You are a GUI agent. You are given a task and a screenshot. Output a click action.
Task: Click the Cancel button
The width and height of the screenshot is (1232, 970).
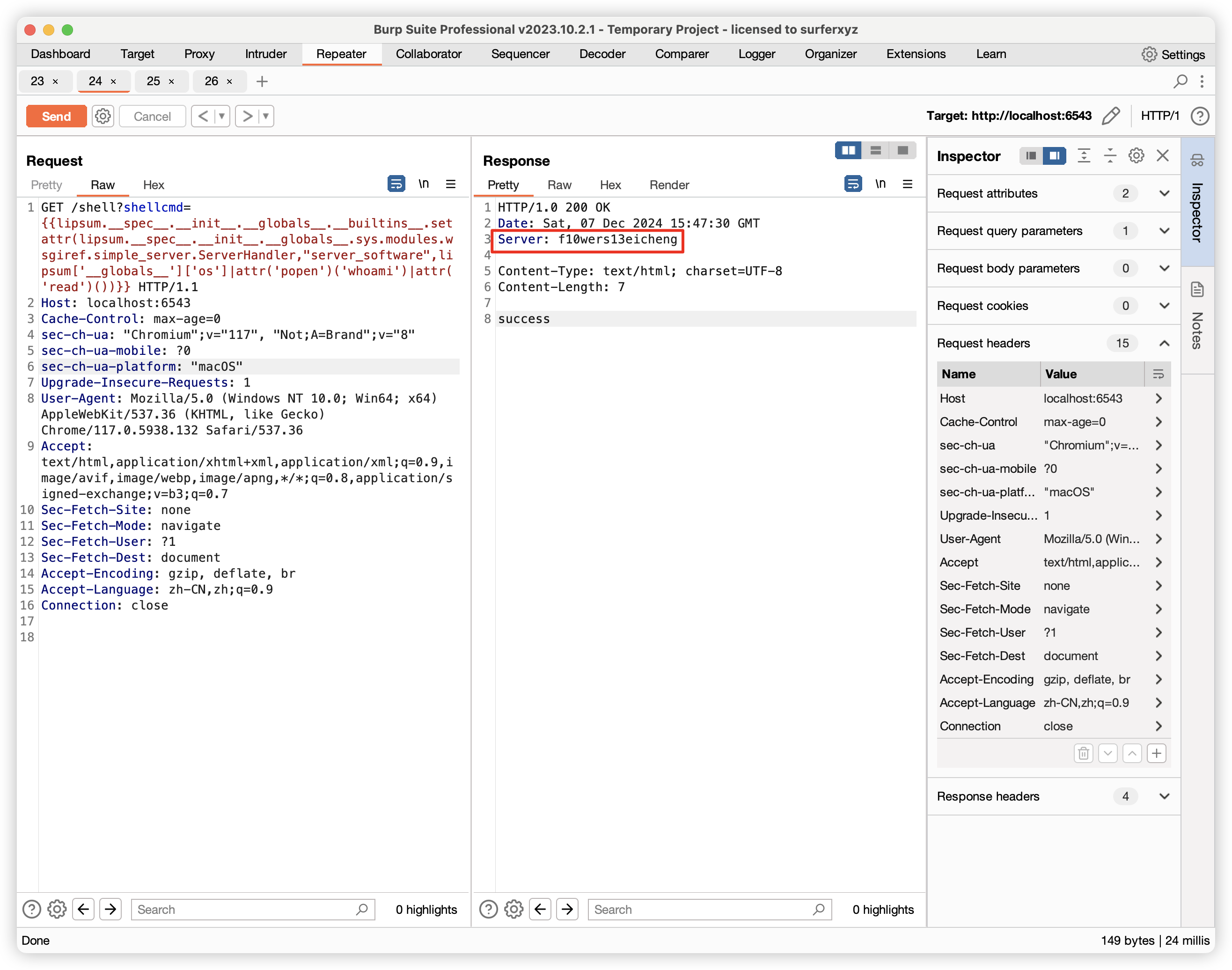(x=152, y=117)
